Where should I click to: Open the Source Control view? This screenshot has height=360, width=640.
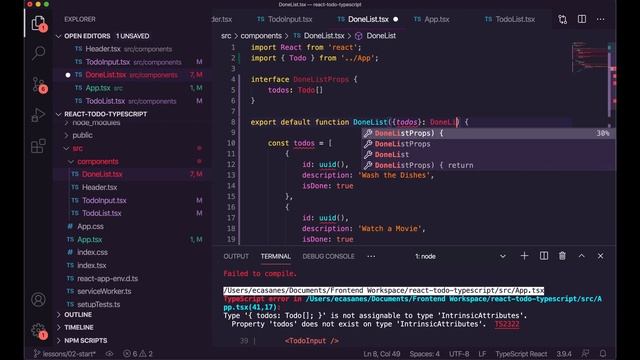pos(38,84)
